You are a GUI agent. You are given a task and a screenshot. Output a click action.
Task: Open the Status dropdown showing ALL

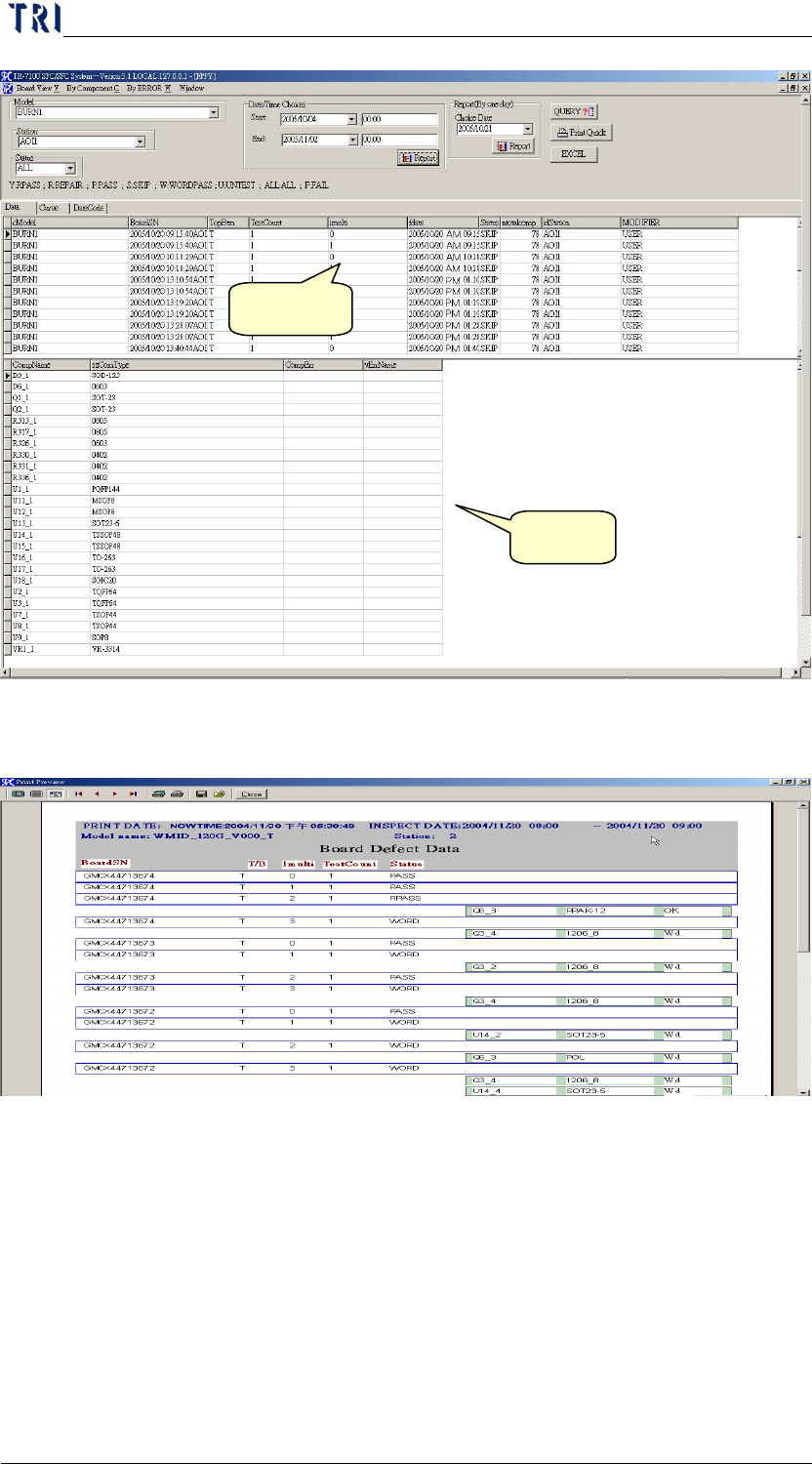[x=69, y=168]
